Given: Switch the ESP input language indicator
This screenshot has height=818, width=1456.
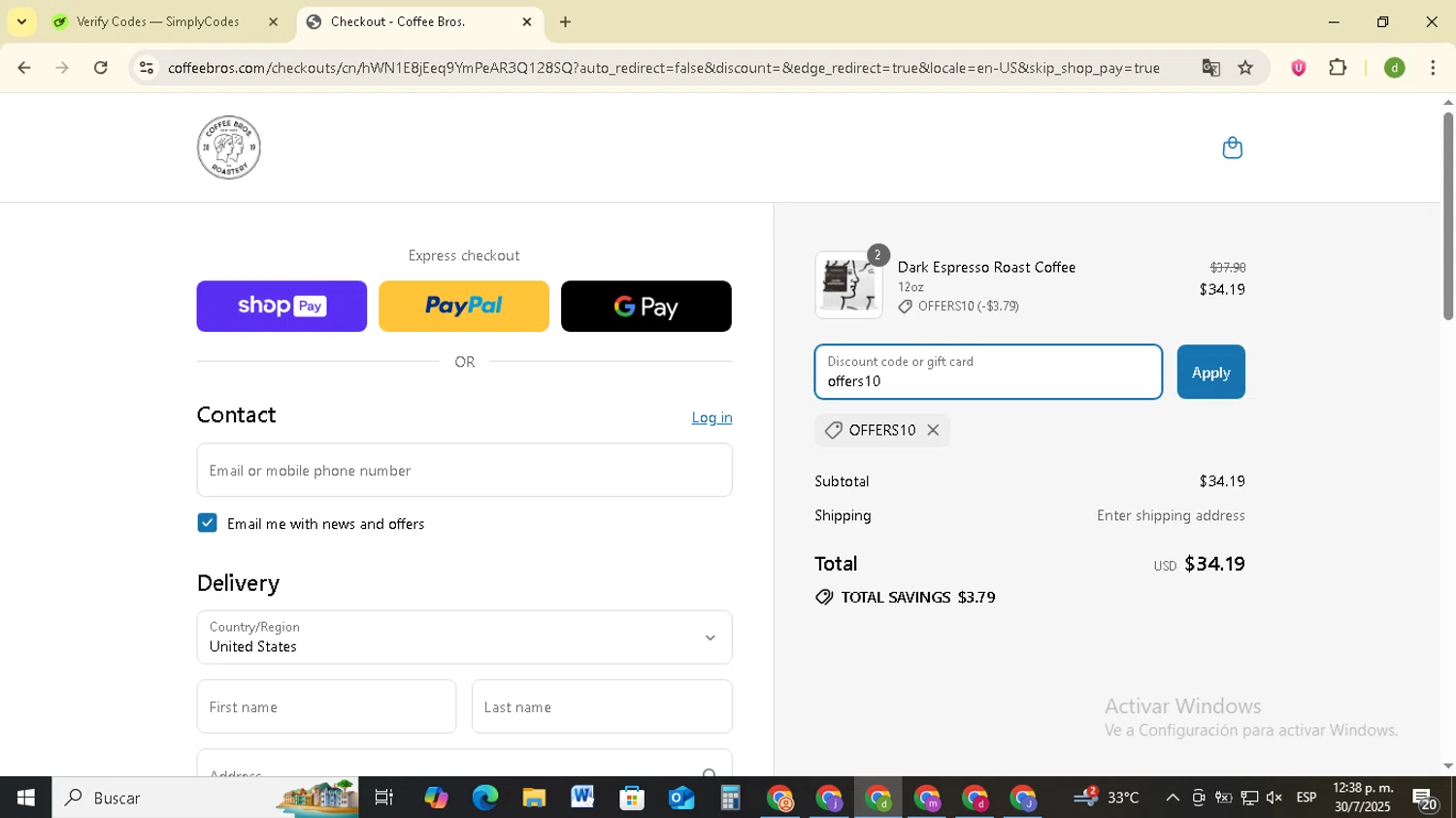Looking at the screenshot, I should coord(1307,798).
